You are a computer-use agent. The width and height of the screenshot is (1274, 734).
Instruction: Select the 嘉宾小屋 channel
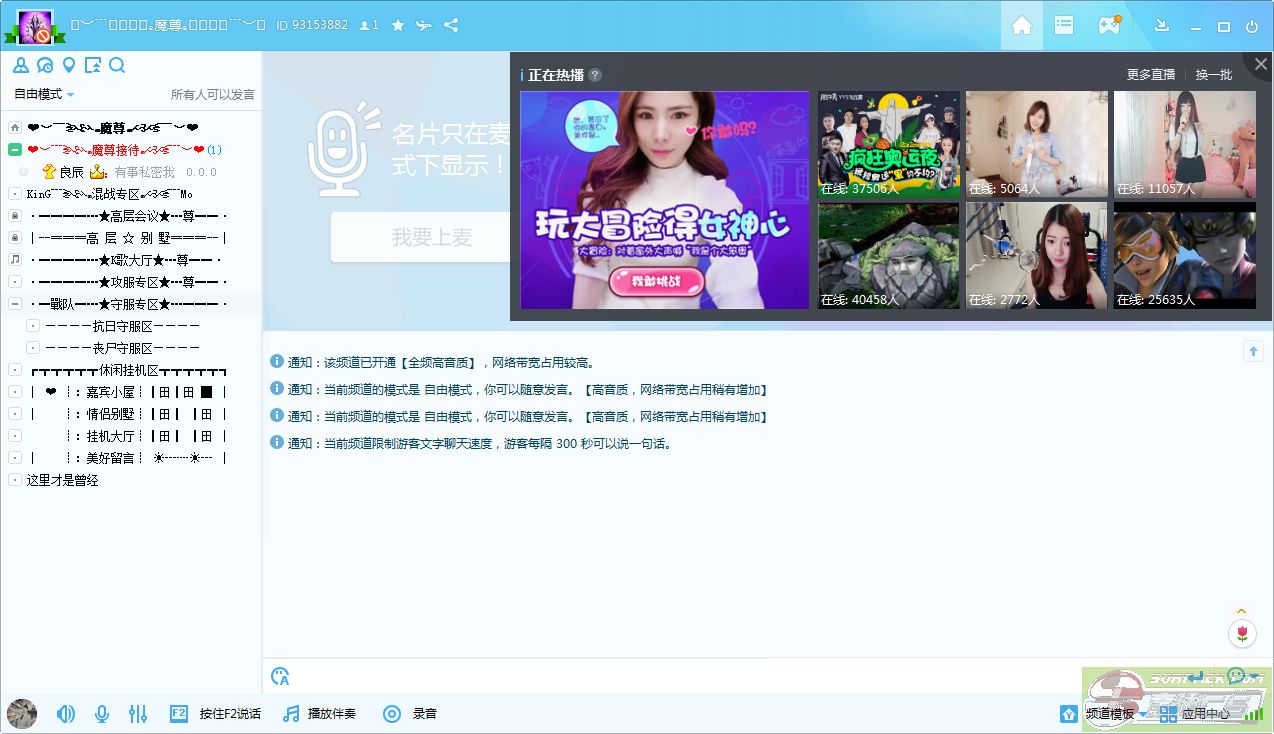(x=130, y=392)
